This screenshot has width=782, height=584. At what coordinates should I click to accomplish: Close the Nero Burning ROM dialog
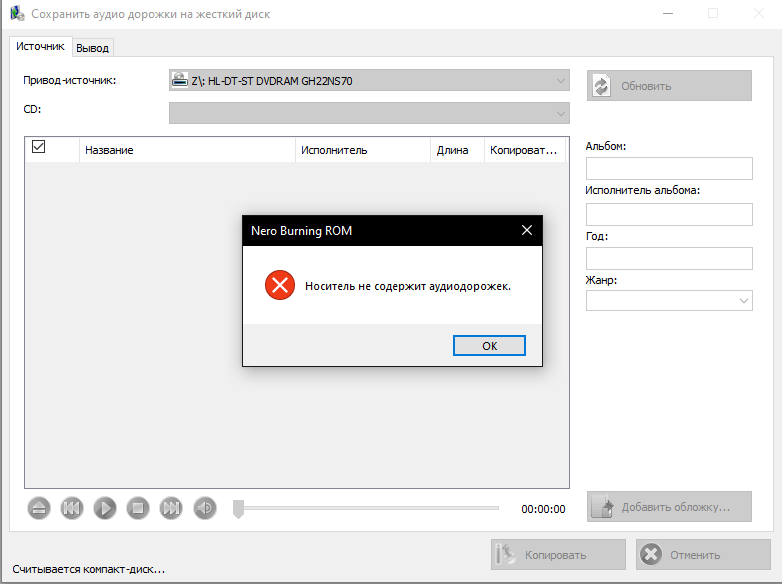pos(527,230)
